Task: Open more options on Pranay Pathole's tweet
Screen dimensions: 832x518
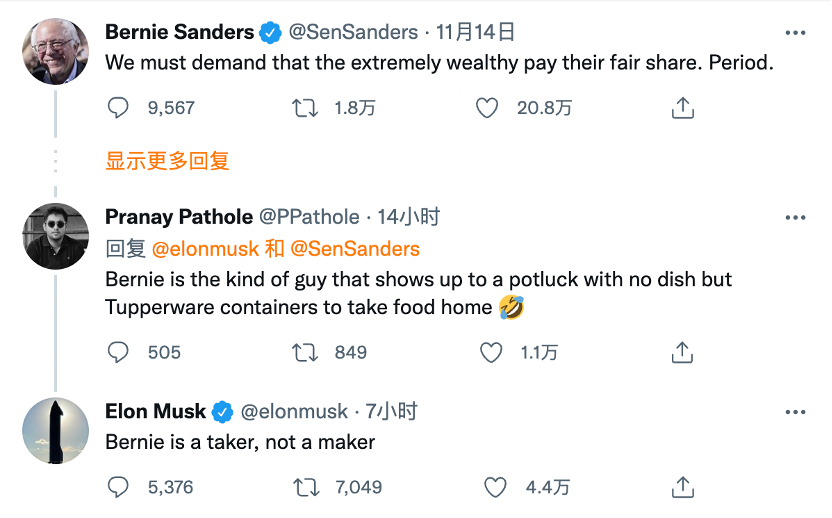Action: point(795,217)
